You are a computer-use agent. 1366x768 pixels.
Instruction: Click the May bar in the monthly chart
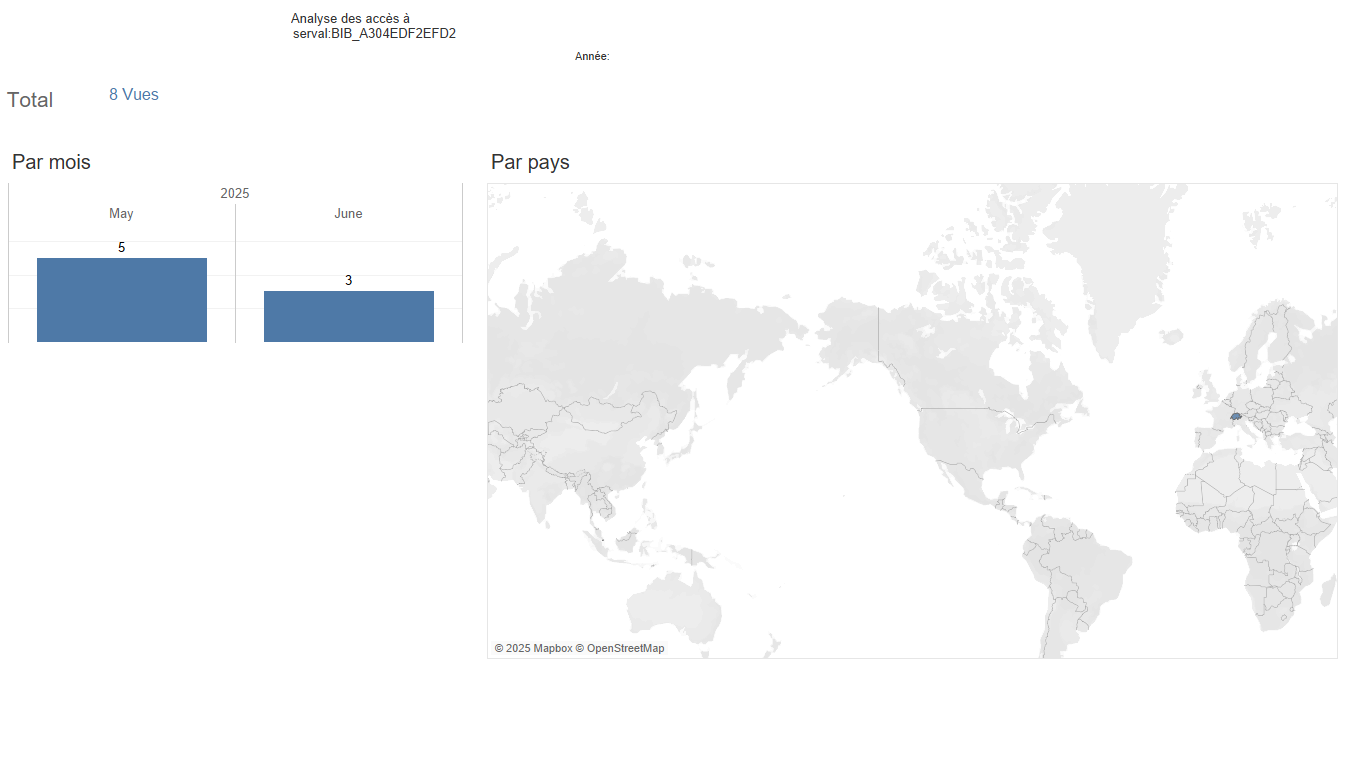122,300
